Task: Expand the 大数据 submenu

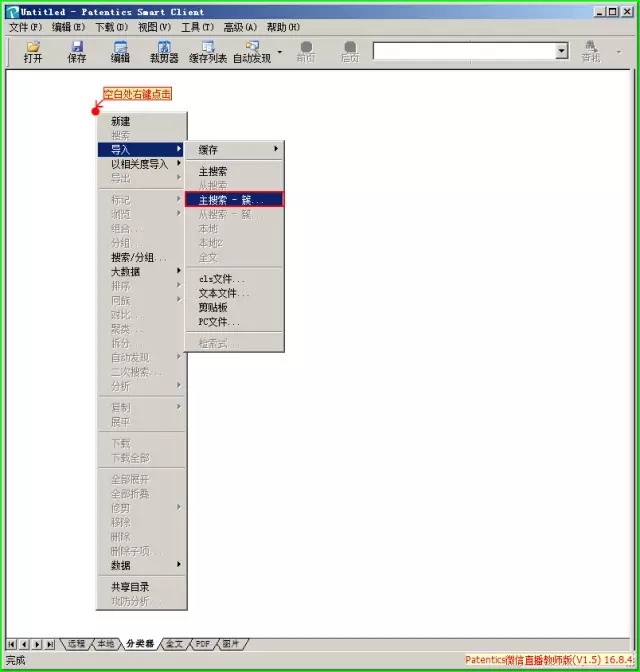Action: [x=140, y=271]
